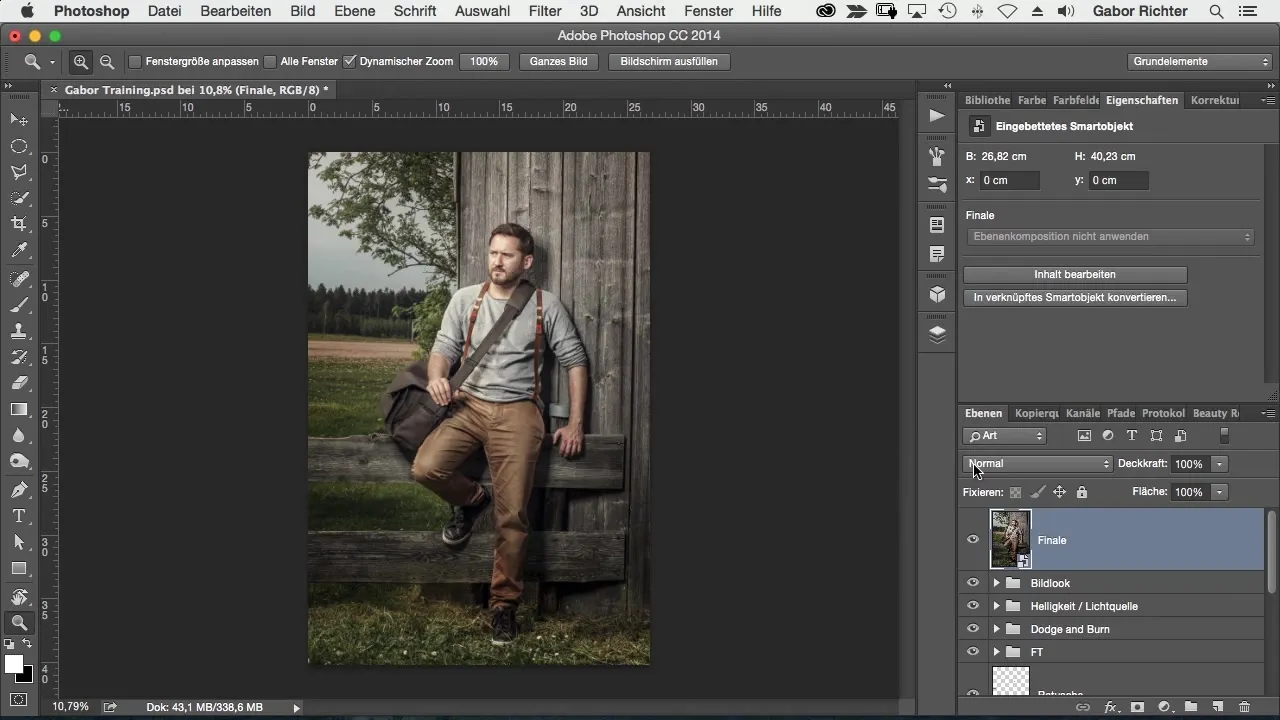Add a layer mask

(1138, 707)
